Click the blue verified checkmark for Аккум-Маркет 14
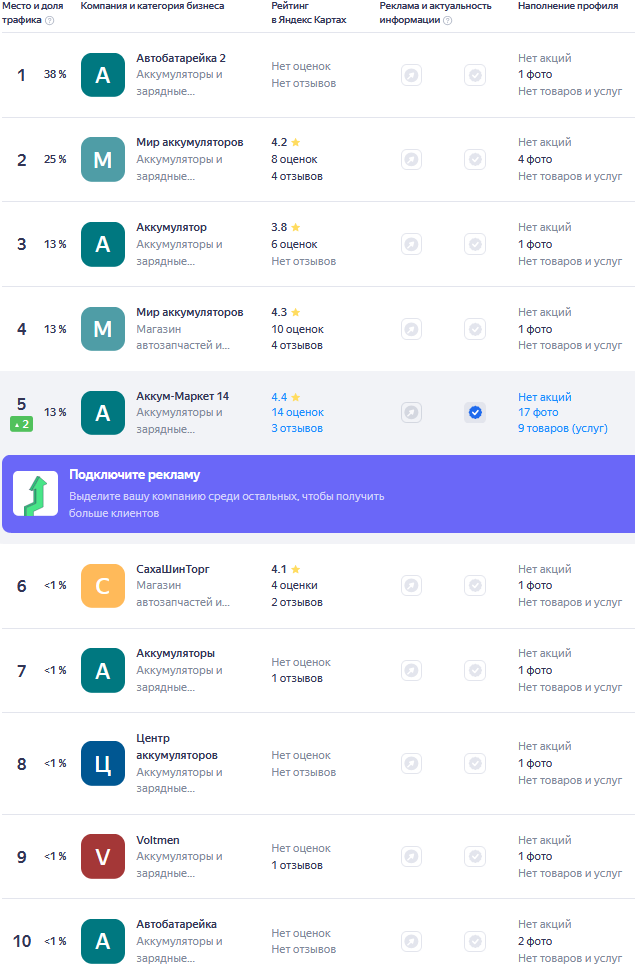 click(x=475, y=412)
